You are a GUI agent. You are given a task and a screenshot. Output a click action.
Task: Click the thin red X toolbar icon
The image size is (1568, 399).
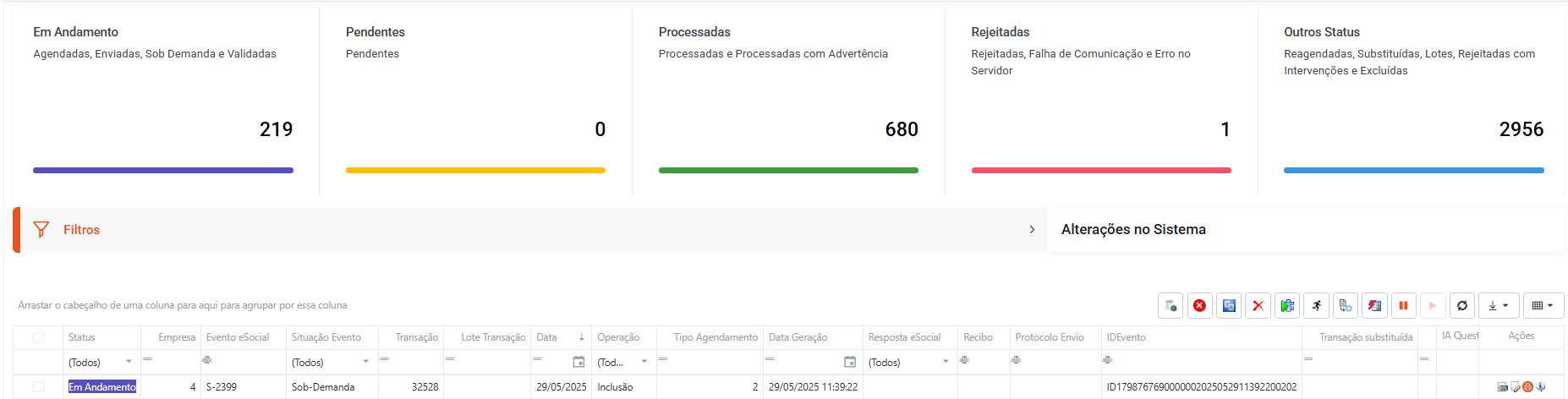(1258, 305)
